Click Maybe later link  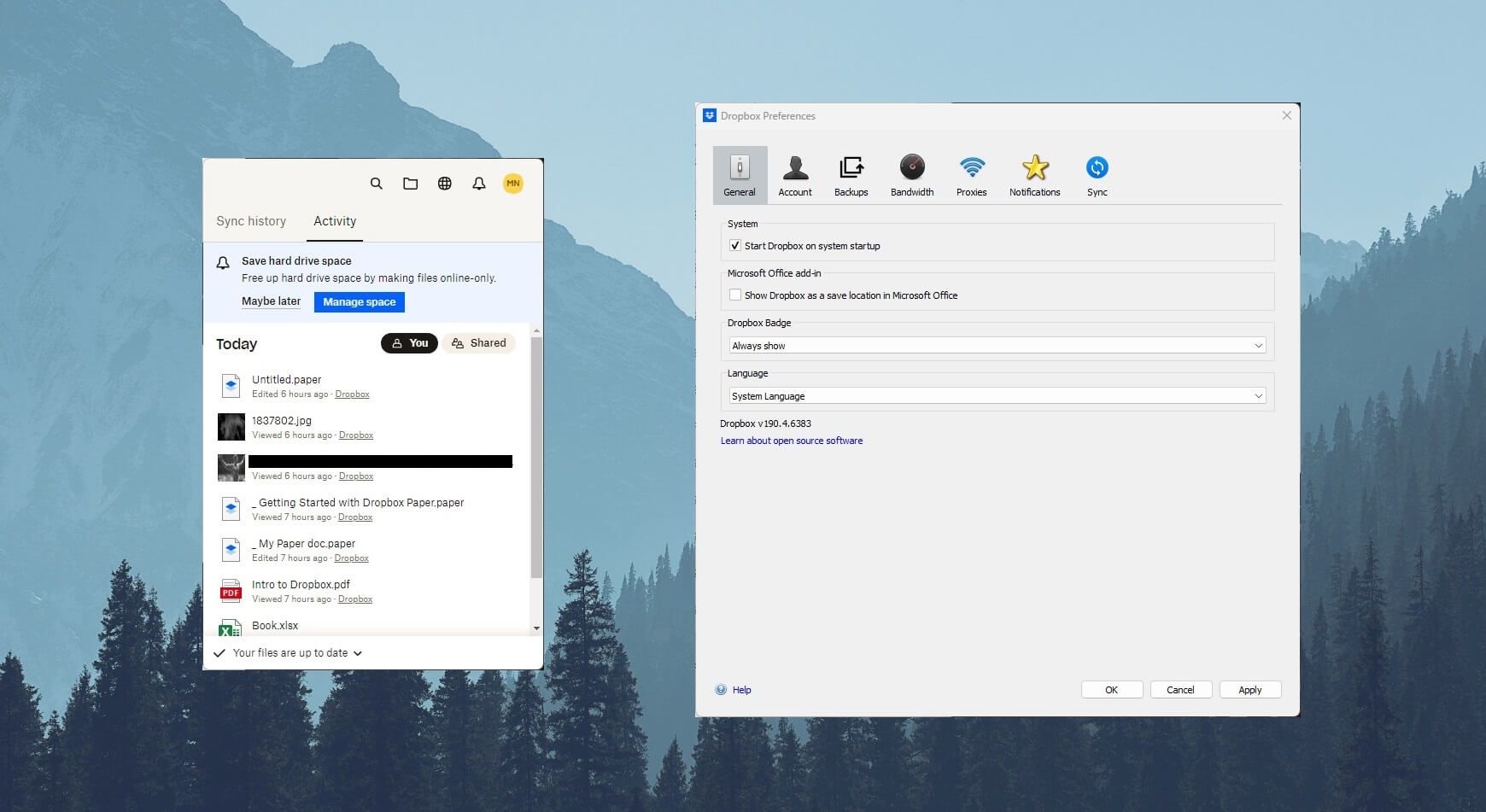tap(271, 301)
